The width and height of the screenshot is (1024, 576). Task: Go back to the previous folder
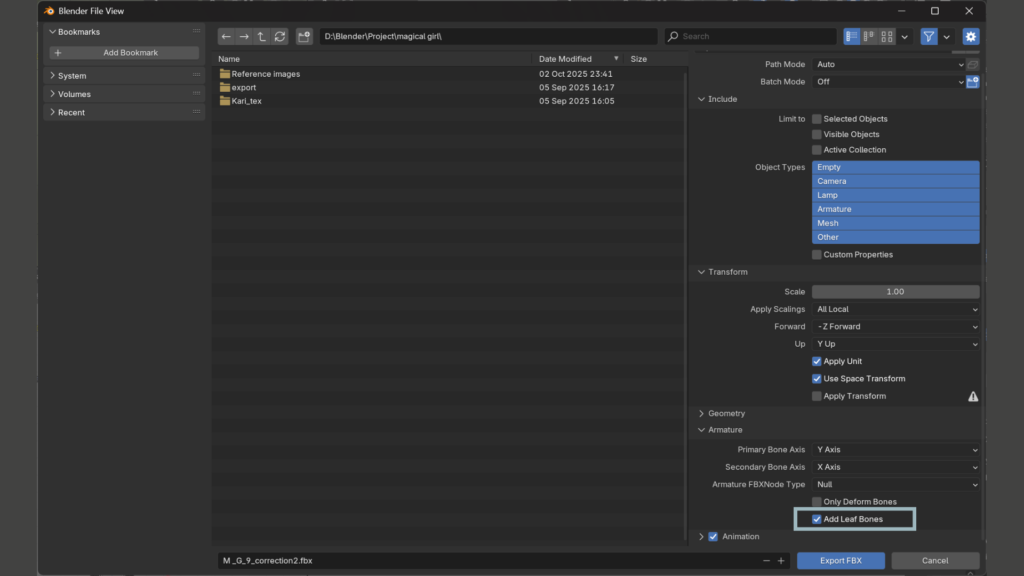coord(226,36)
